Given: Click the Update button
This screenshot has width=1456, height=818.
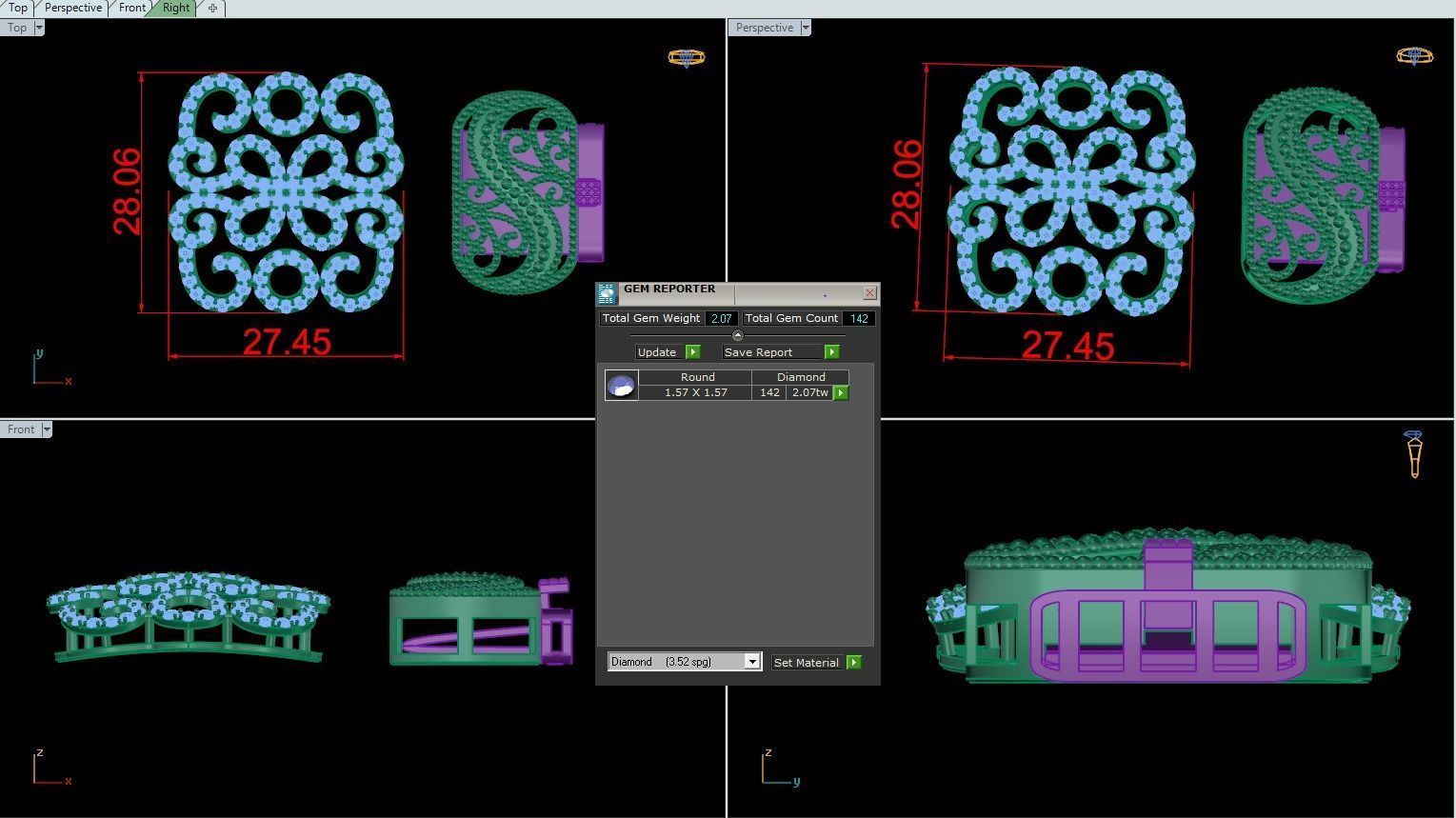Looking at the screenshot, I should pos(658,352).
